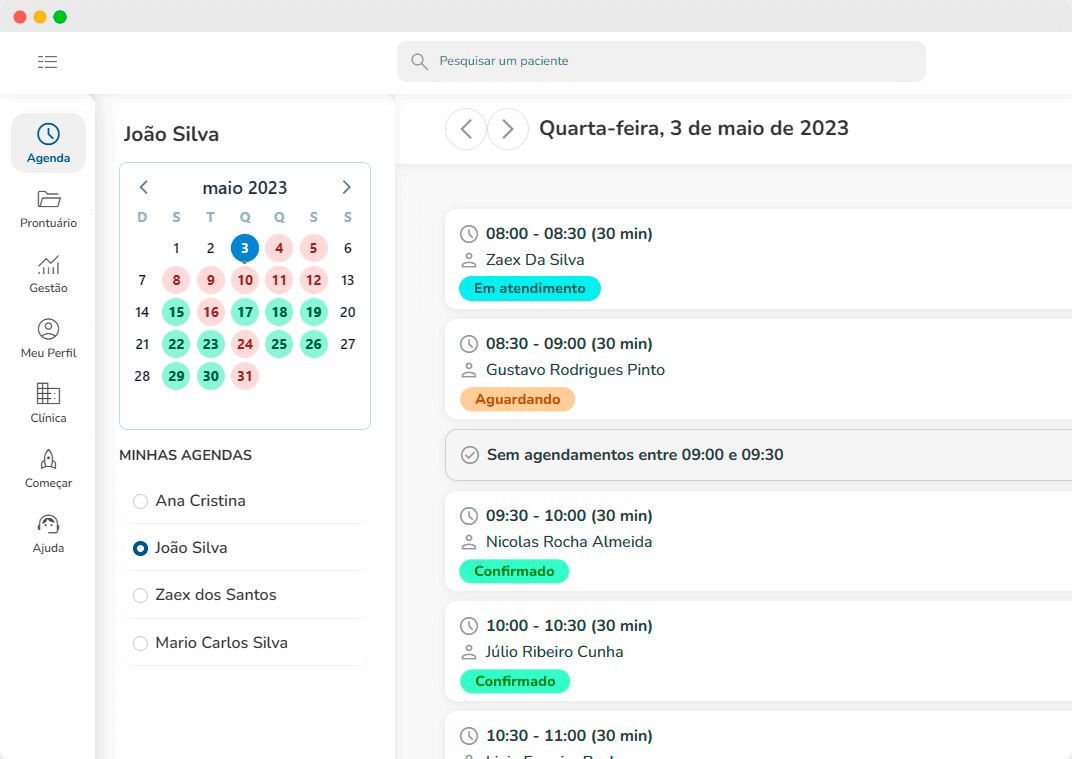The height and width of the screenshot is (759, 1072).
Task: Click the Pesquisar um paciente search field
Action: [x=661, y=62]
